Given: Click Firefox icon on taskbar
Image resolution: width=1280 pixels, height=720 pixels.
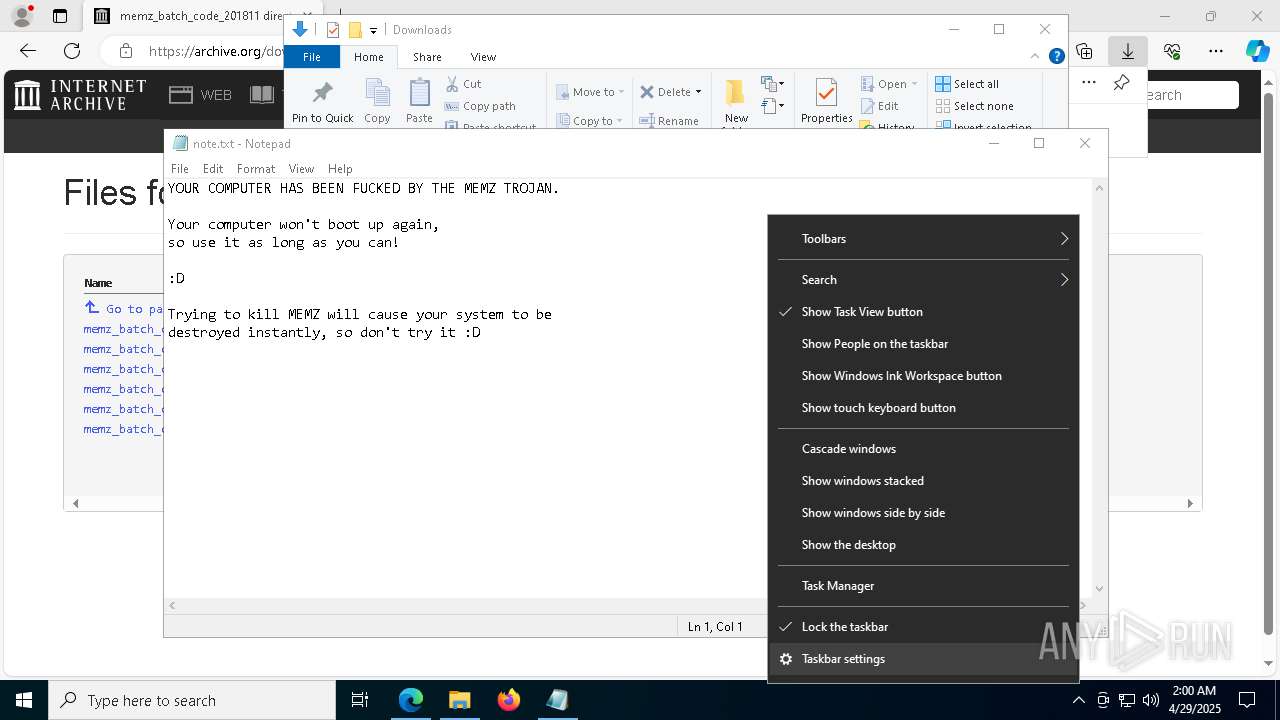Looking at the screenshot, I should point(508,700).
